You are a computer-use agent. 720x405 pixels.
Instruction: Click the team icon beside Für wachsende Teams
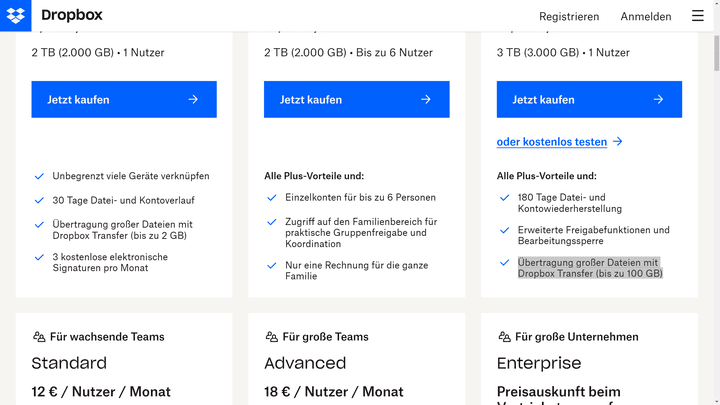[39, 337]
